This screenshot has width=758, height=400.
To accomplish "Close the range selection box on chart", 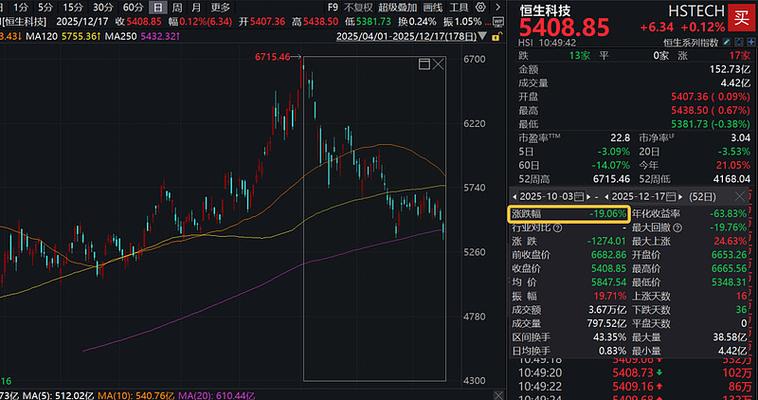I will [438, 64].
